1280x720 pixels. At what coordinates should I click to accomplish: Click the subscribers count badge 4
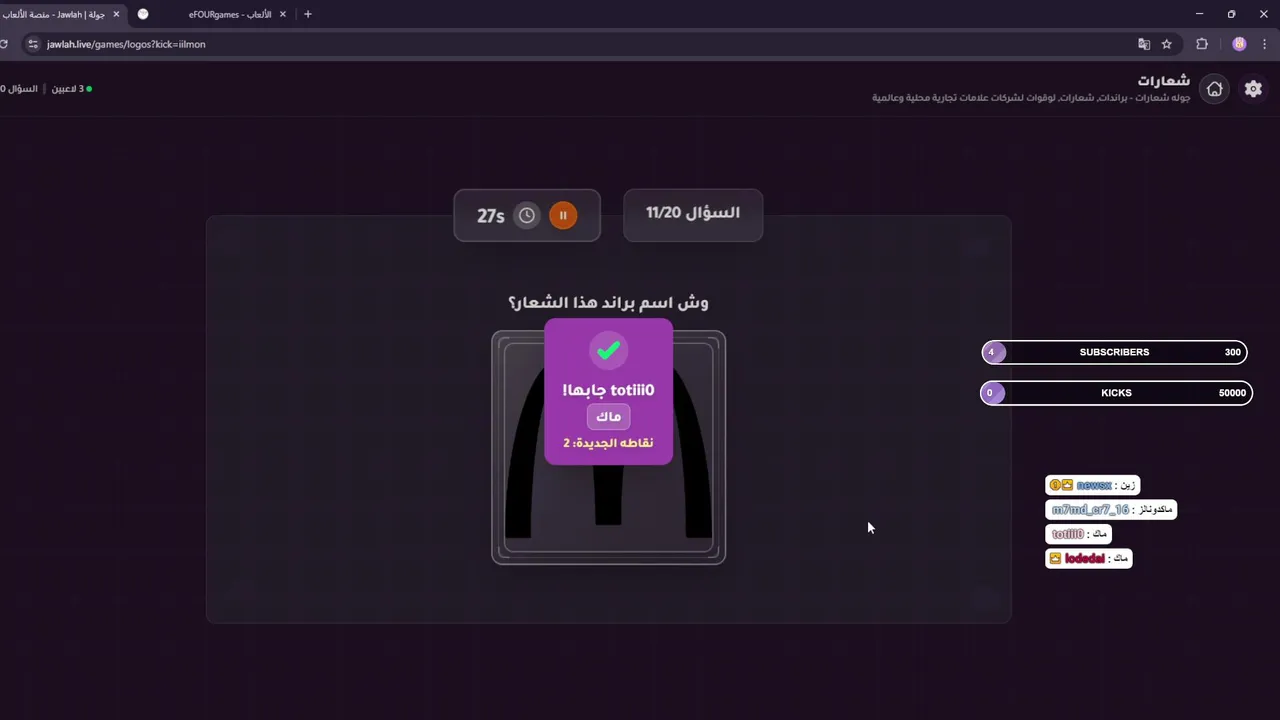pos(992,352)
